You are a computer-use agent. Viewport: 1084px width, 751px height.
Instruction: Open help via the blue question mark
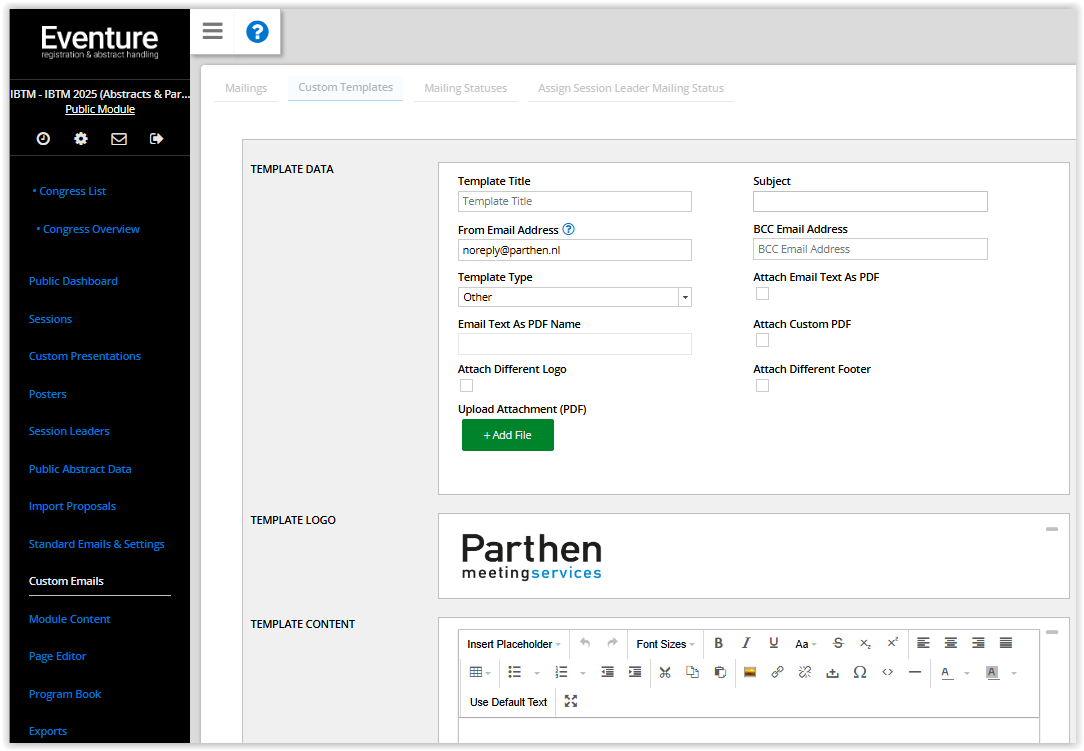(x=257, y=32)
